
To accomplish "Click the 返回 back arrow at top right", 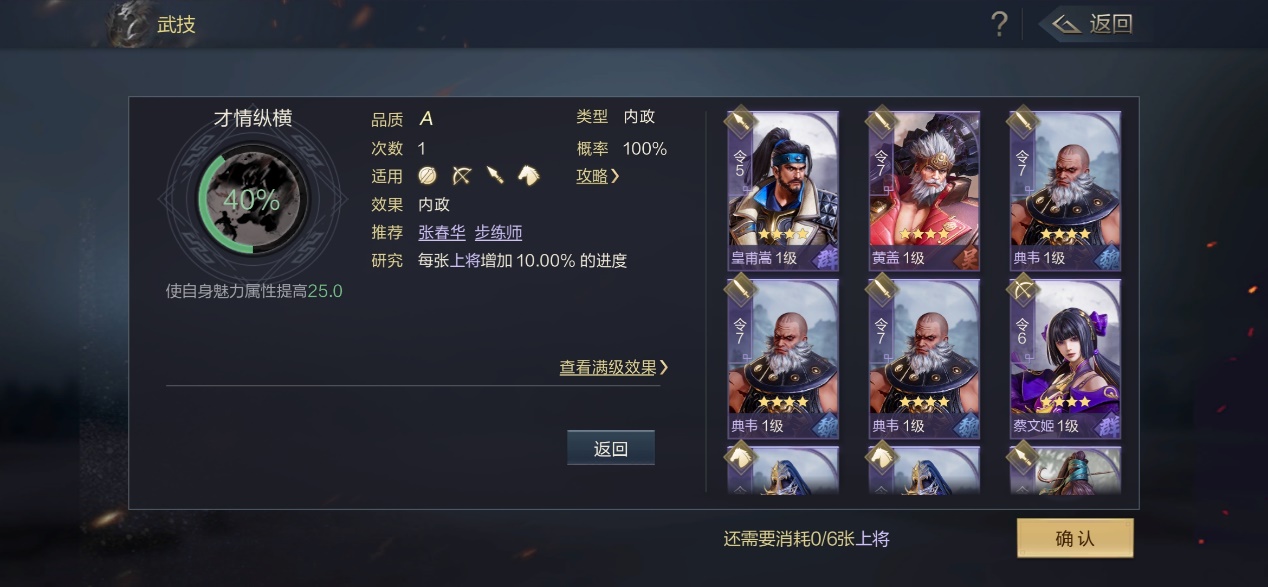I will click(x=1092, y=24).
